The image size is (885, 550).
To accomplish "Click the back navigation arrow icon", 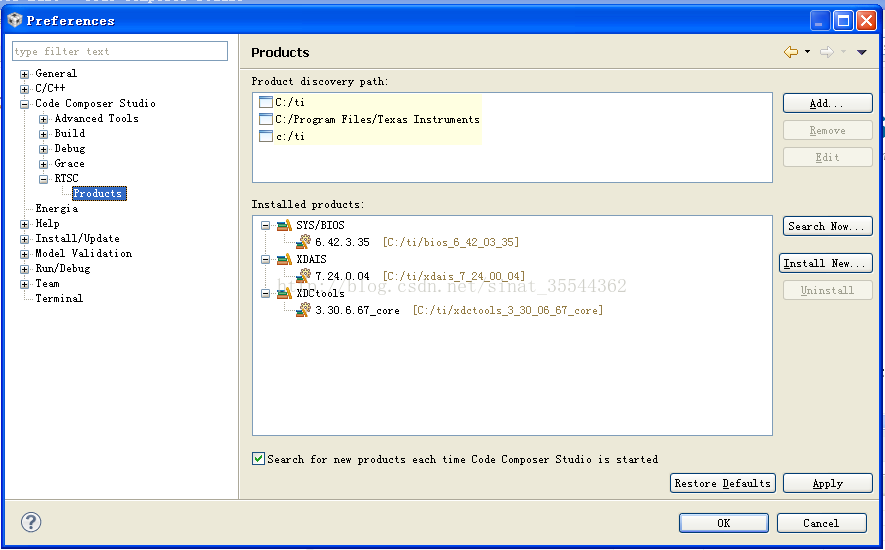I will [791, 52].
